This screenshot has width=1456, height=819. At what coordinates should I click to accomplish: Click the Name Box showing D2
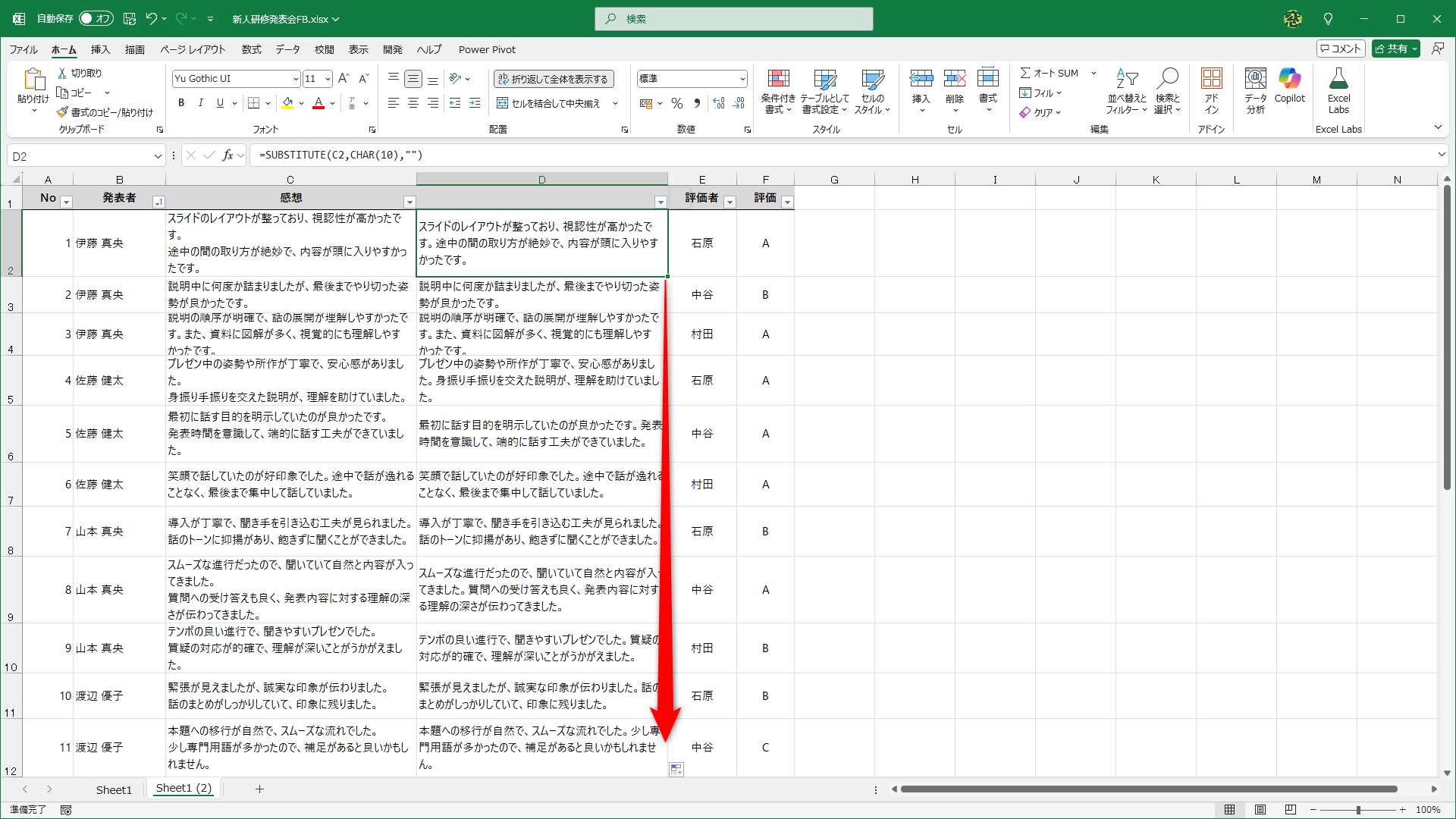76,156
